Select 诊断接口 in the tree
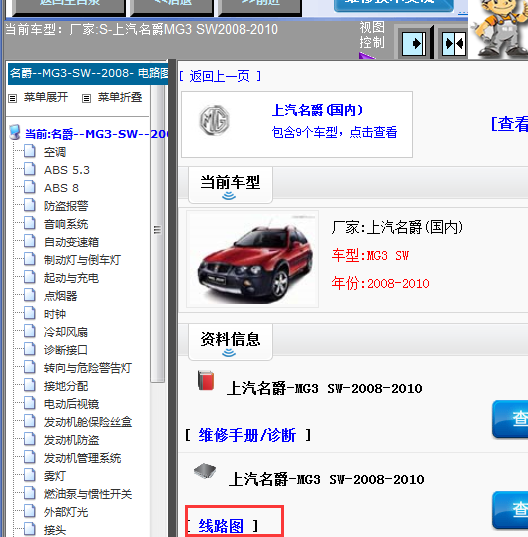 point(66,350)
